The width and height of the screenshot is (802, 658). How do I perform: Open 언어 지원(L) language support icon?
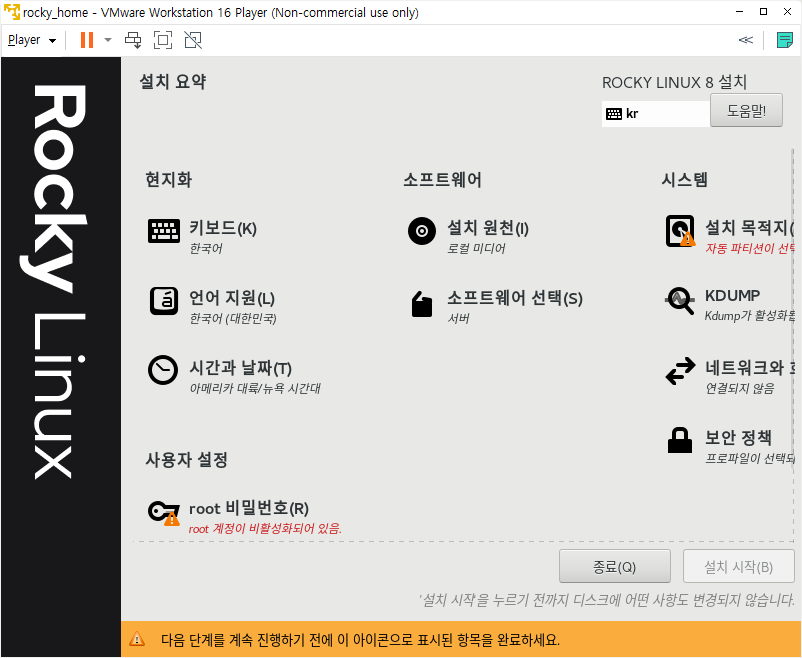pyautogui.click(x=164, y=301)
